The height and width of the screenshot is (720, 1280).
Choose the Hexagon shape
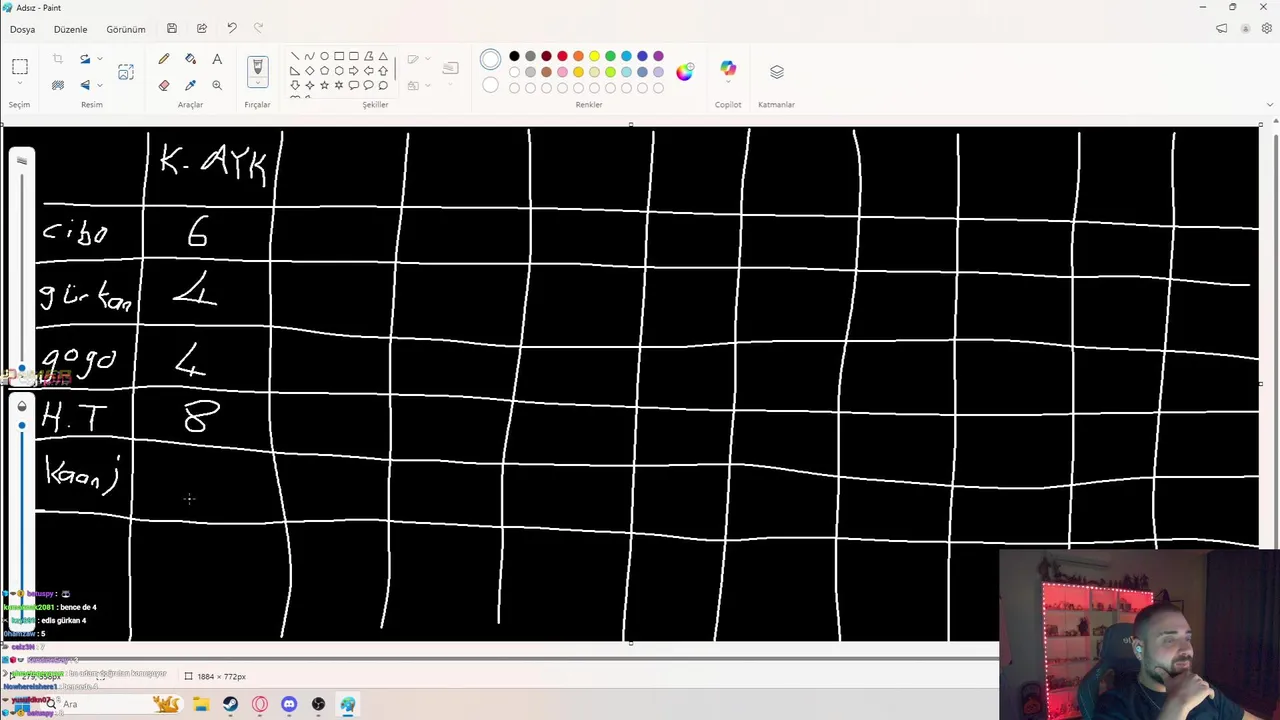point(339,71)
